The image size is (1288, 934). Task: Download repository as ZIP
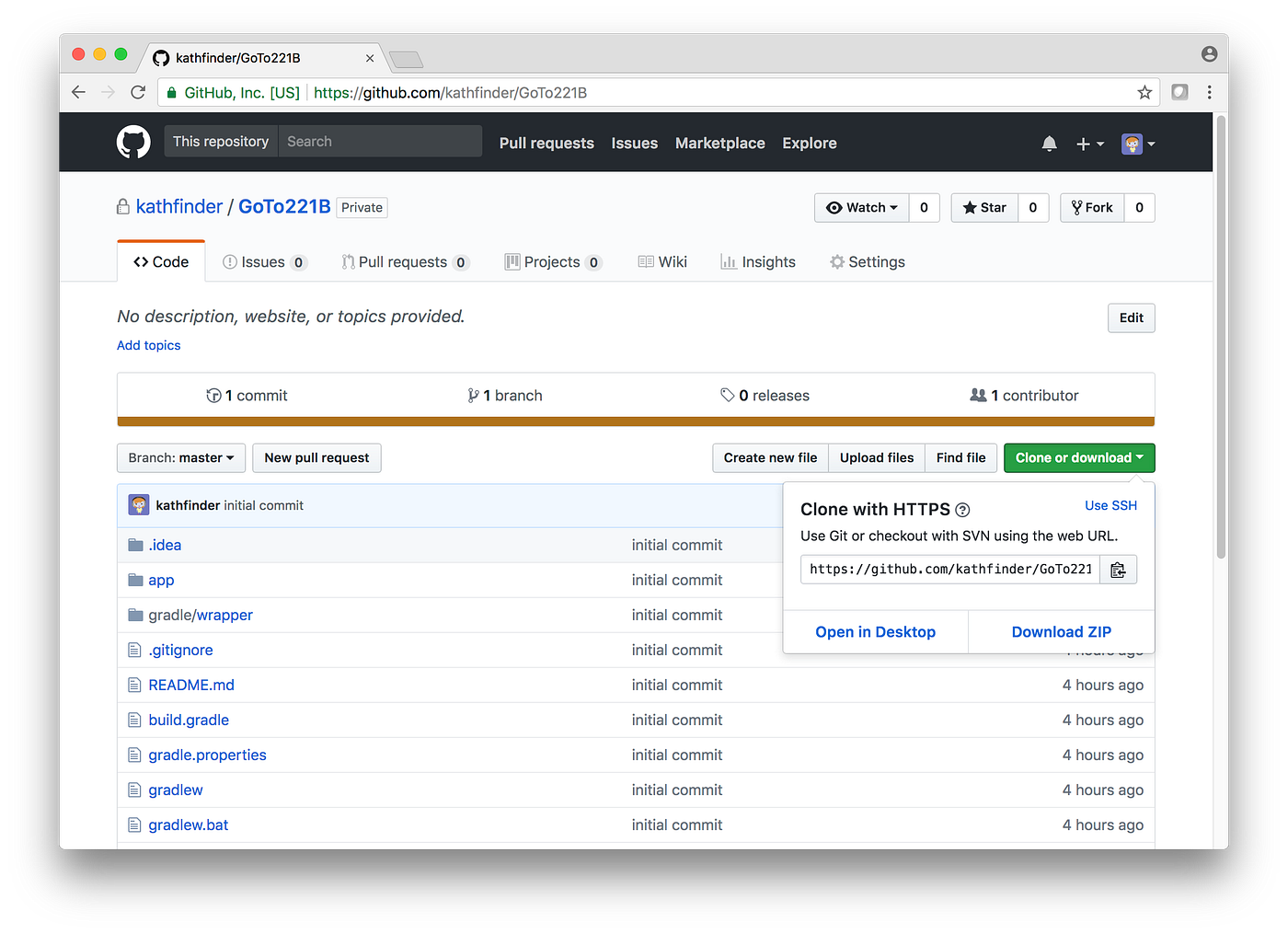[x=1061, y=631]
